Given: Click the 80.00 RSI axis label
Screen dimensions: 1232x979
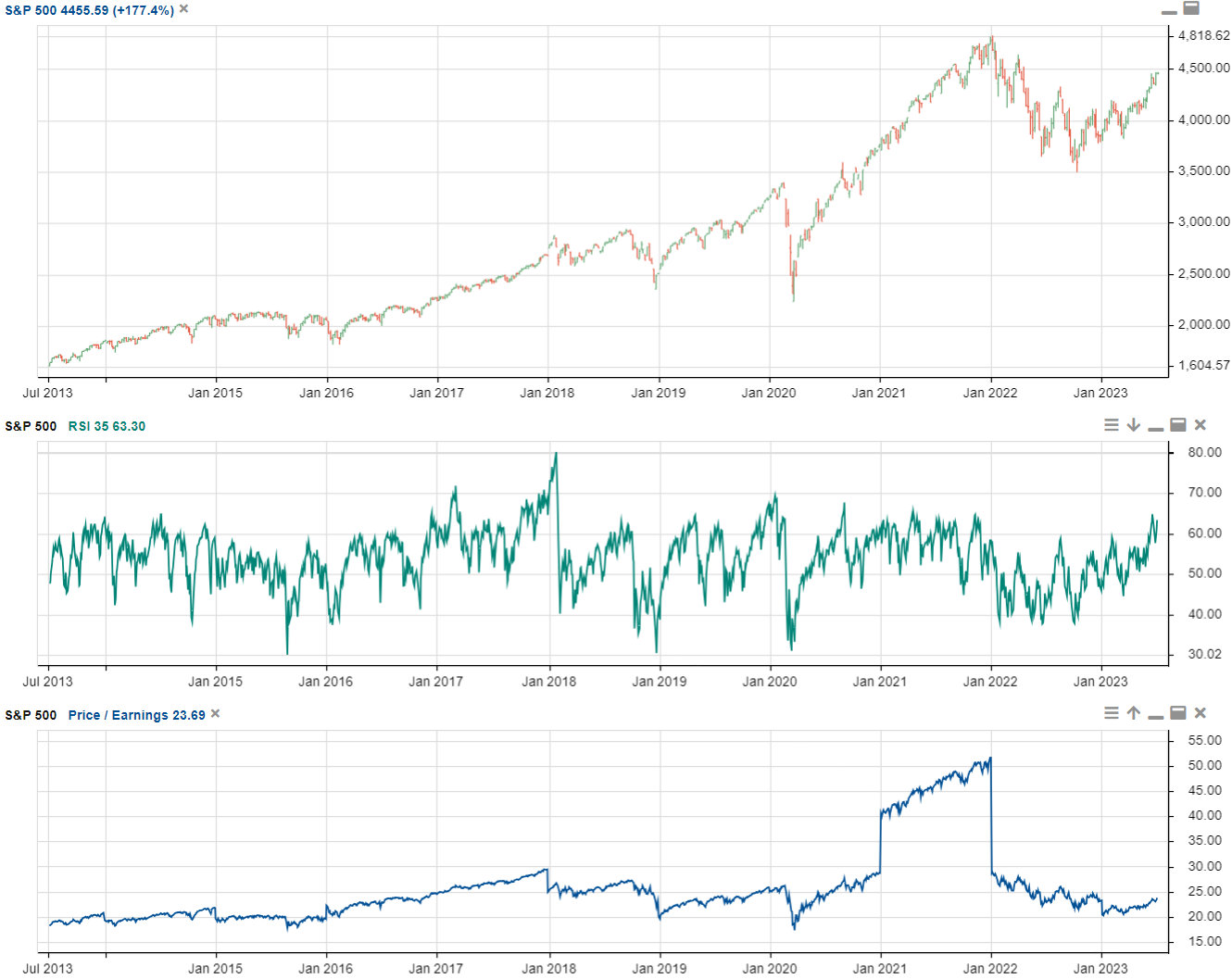Looking at the screenshot, I should pos(1205,453).
